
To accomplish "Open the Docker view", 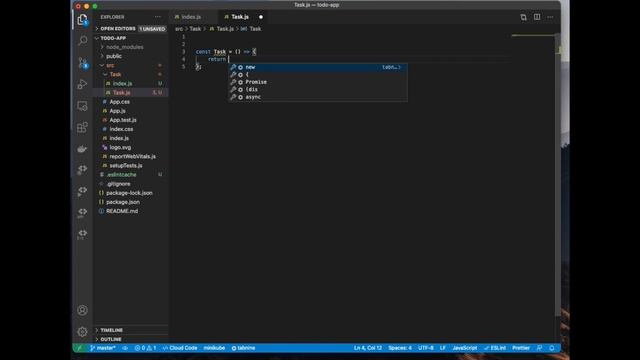I will (x=82, y=149).
